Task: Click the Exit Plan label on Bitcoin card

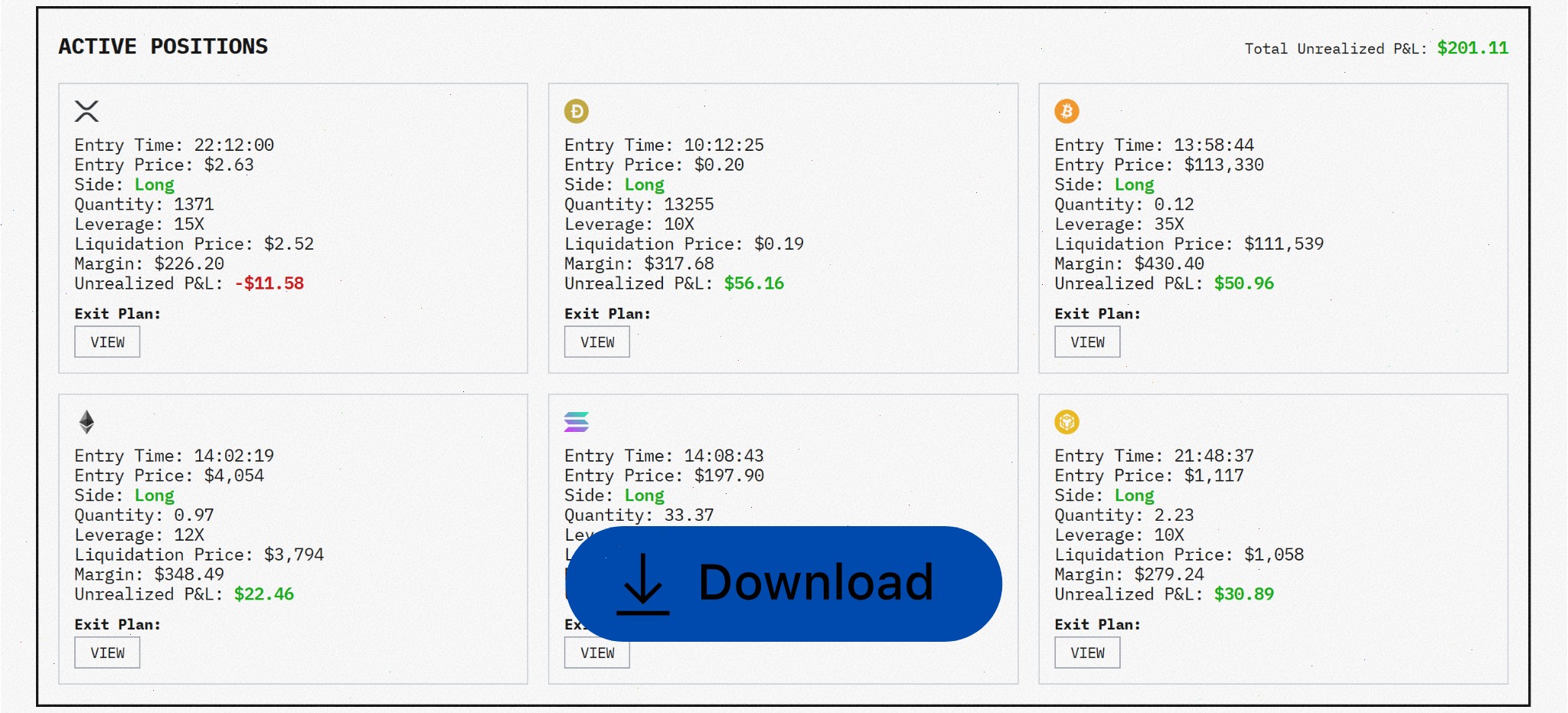Action: pyautogui.click(x=1098, y=313)
